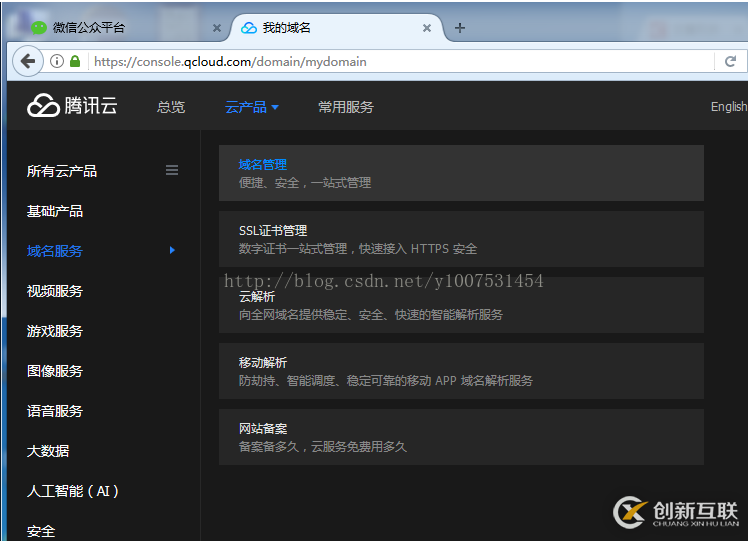Select 所有云产品 in the sidebar
The image size is (748, 541).
[x=62, y=171]
